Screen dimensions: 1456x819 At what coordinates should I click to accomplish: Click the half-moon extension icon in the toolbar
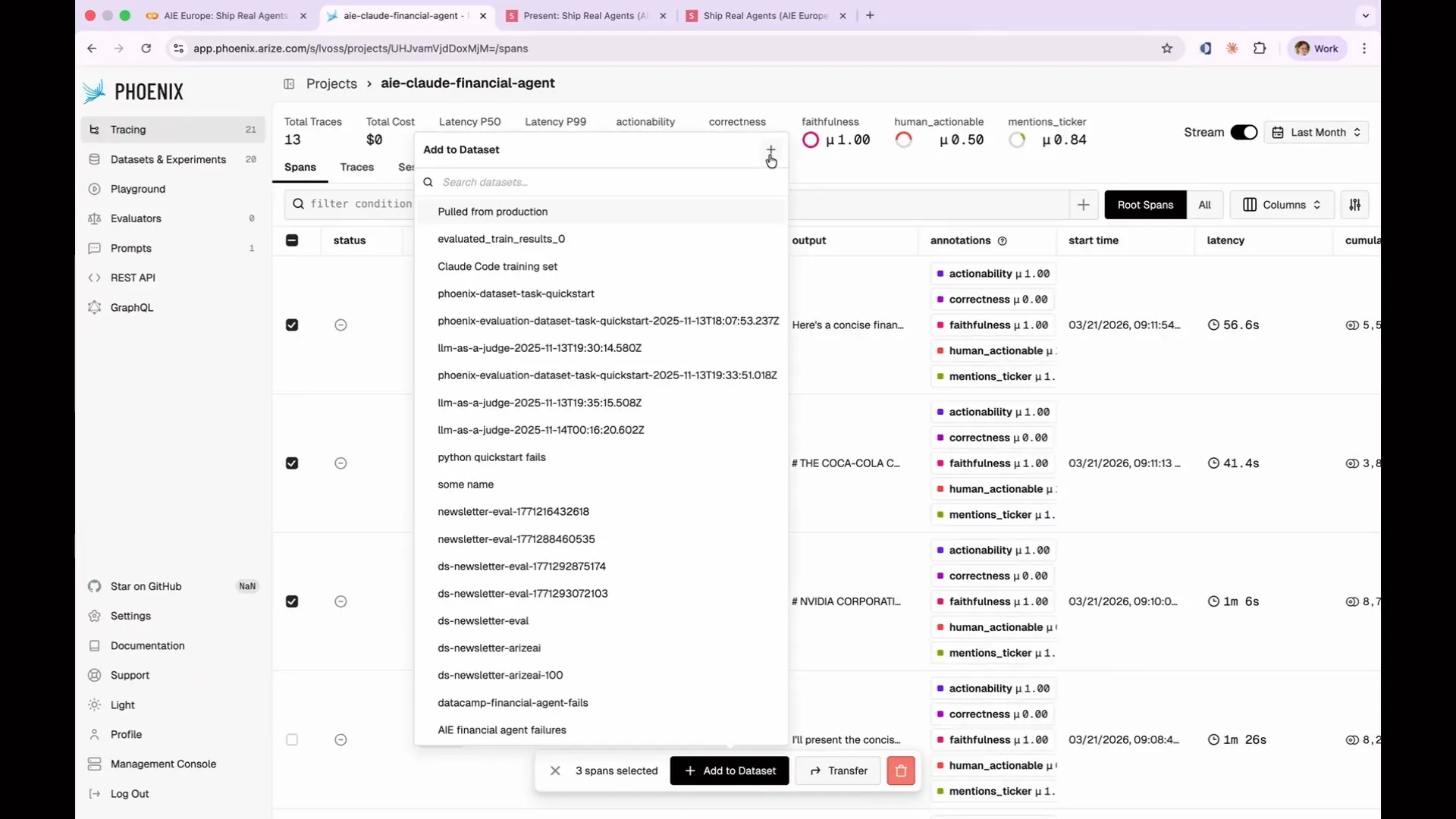(x=1205, y=49)
